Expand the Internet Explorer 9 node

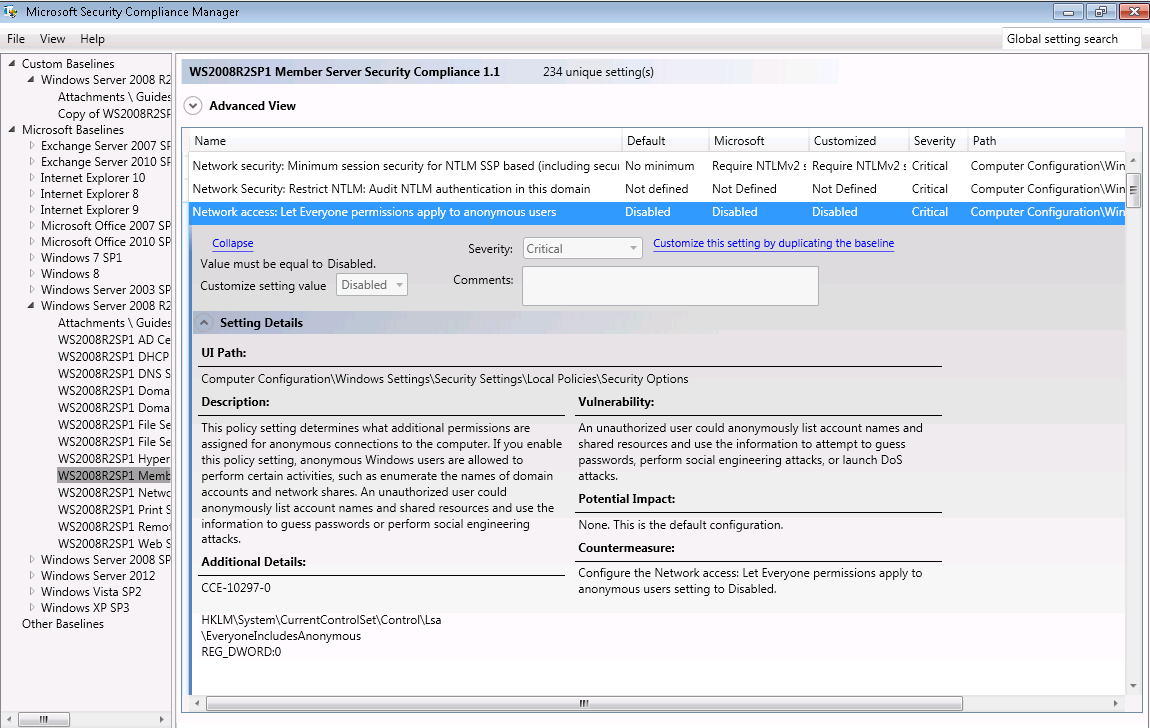32,210
